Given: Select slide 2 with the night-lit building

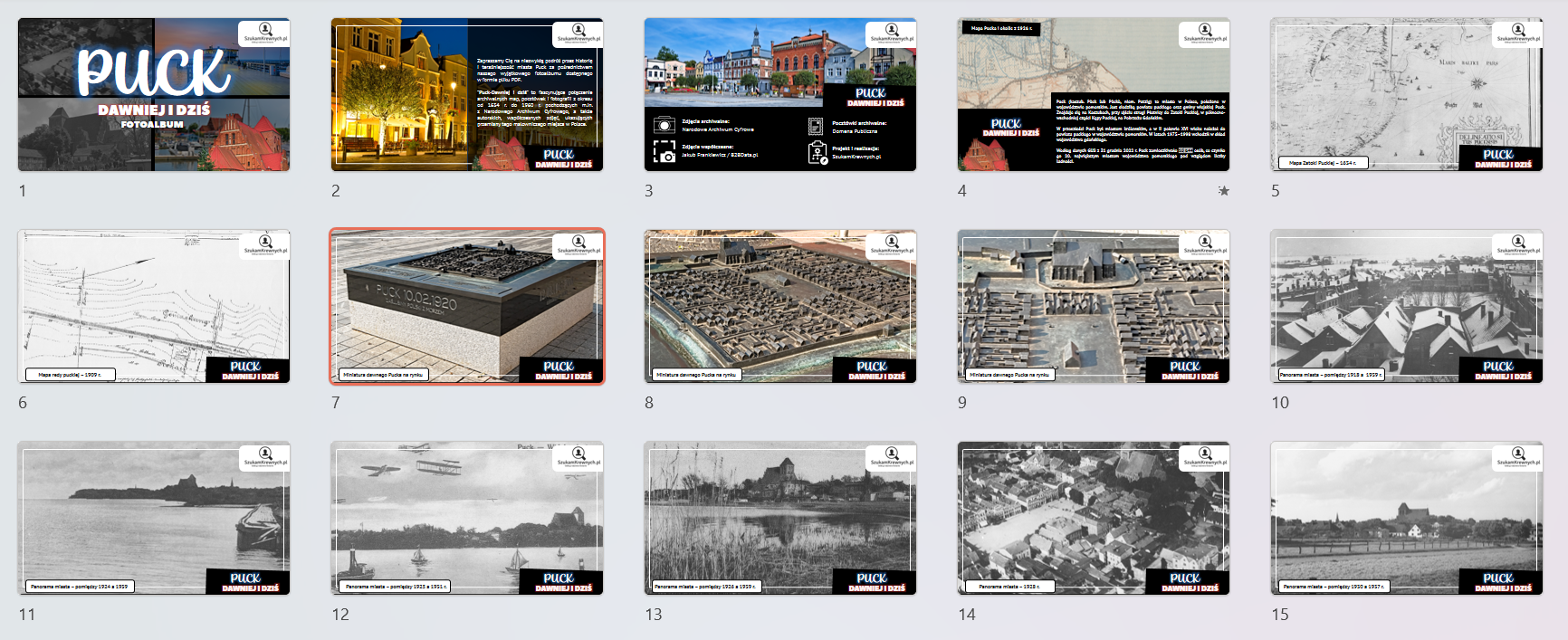Looking at the screenshot, I should (467, 95).
